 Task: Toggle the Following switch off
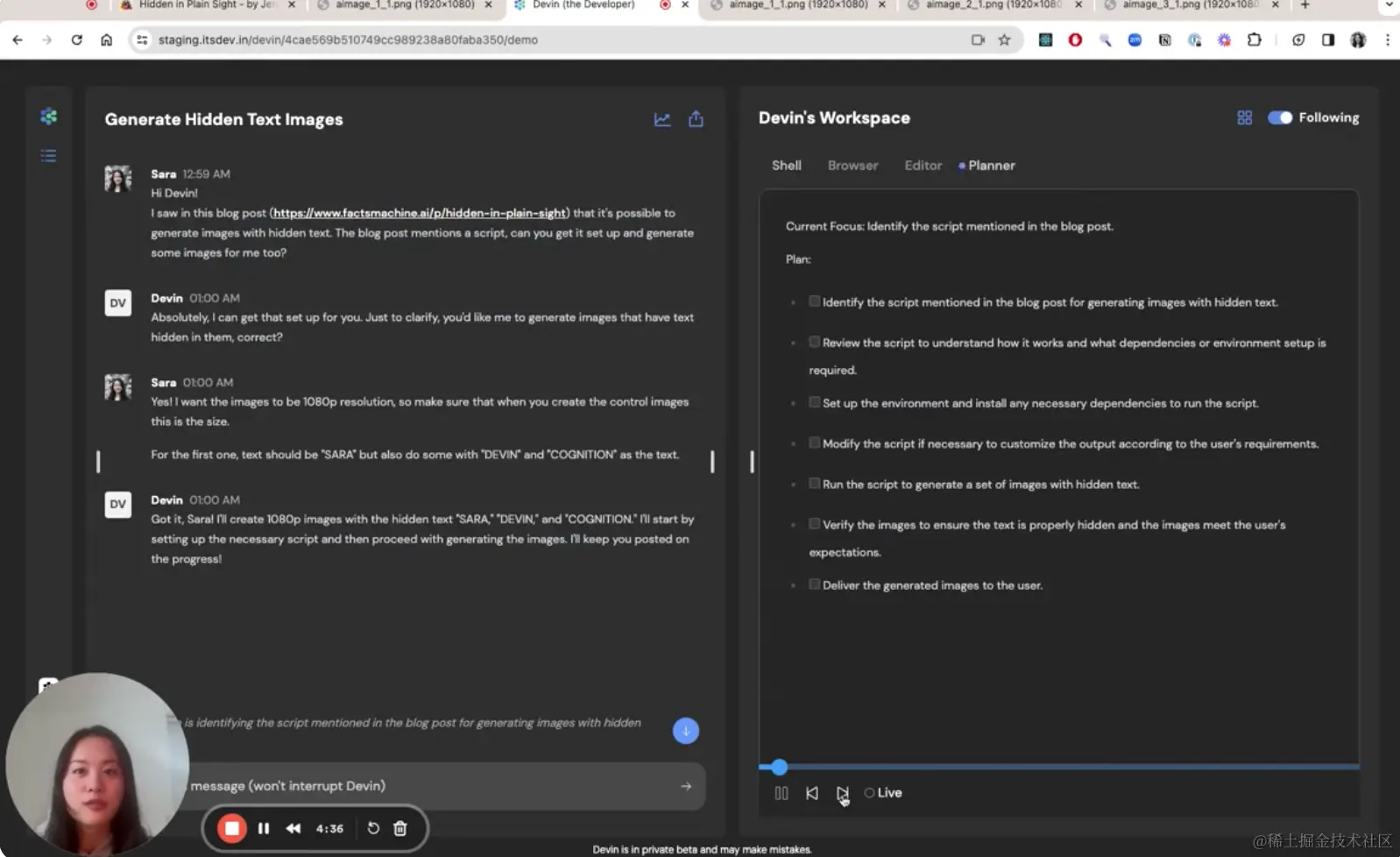click(x=1280, y=117)
